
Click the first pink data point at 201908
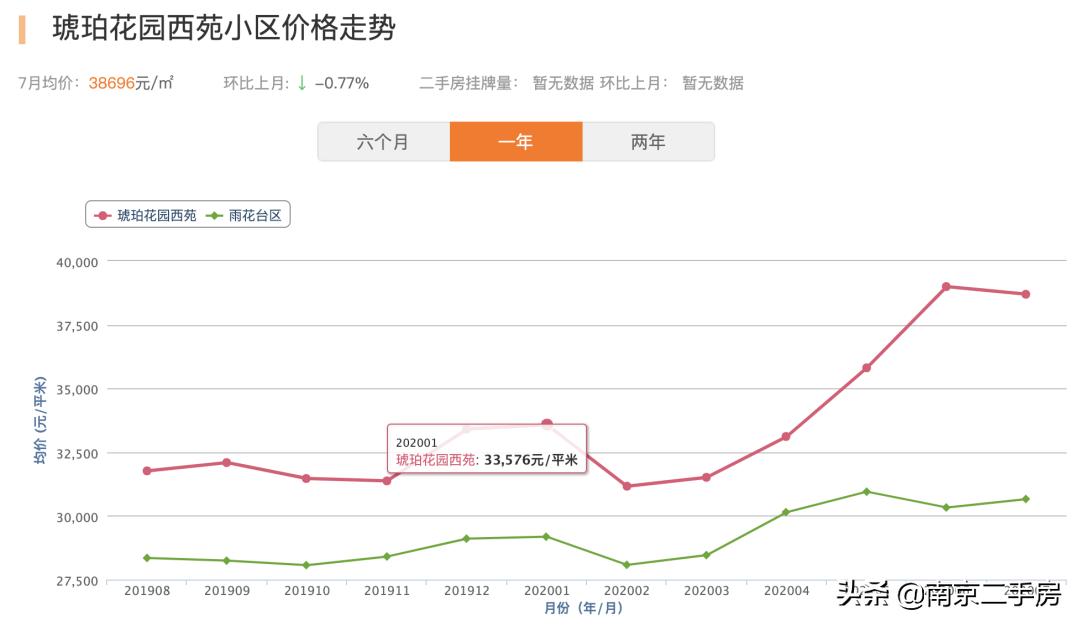[x=147, y=470]
